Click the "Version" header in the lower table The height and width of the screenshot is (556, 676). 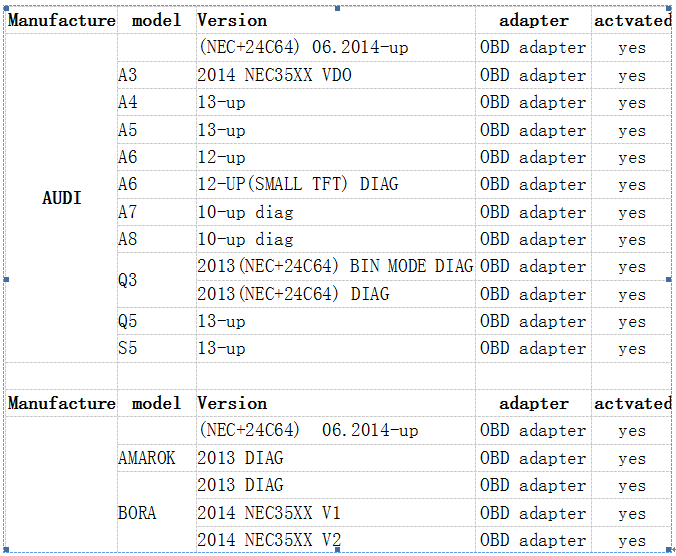[x=232, y=404]
